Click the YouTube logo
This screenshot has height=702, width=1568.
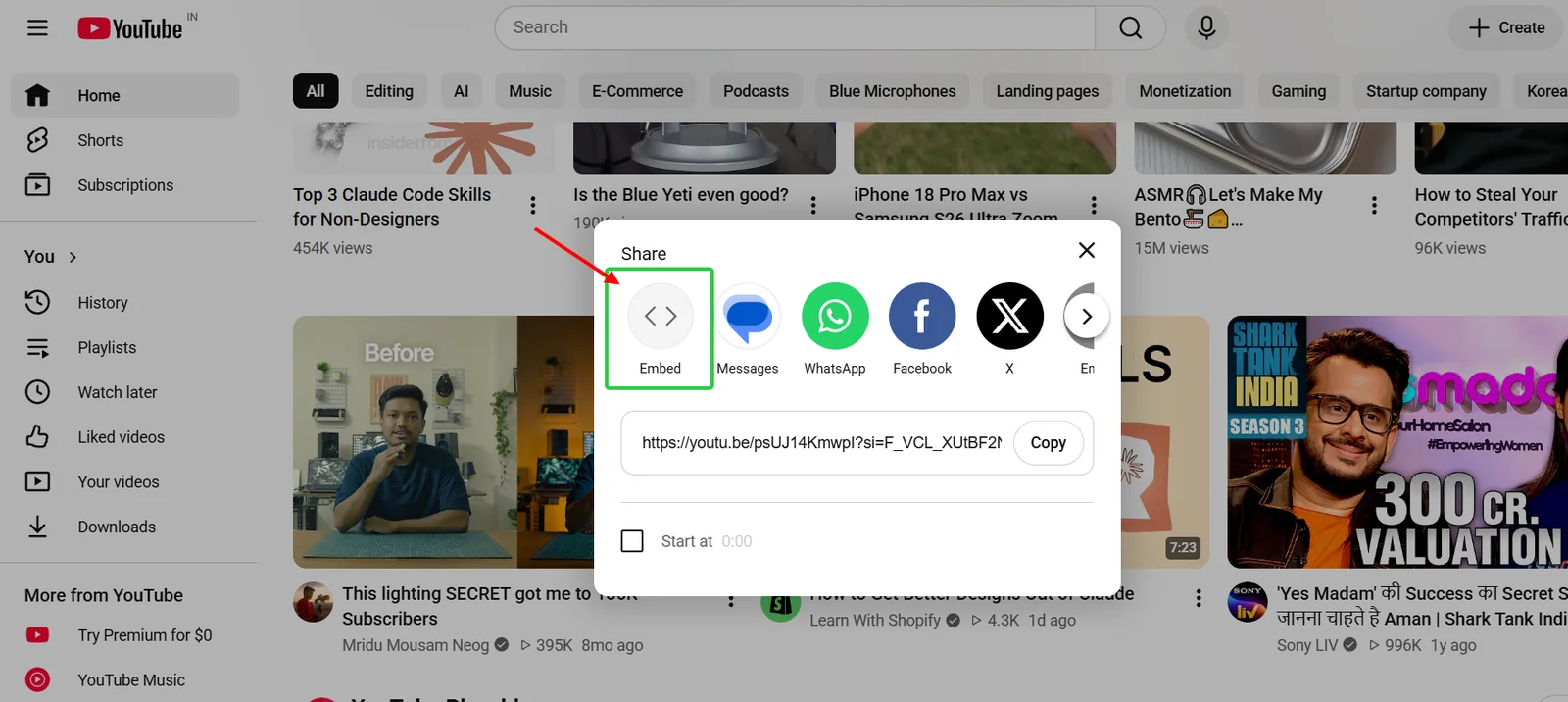pyautogui.click(x=131, y=28)
